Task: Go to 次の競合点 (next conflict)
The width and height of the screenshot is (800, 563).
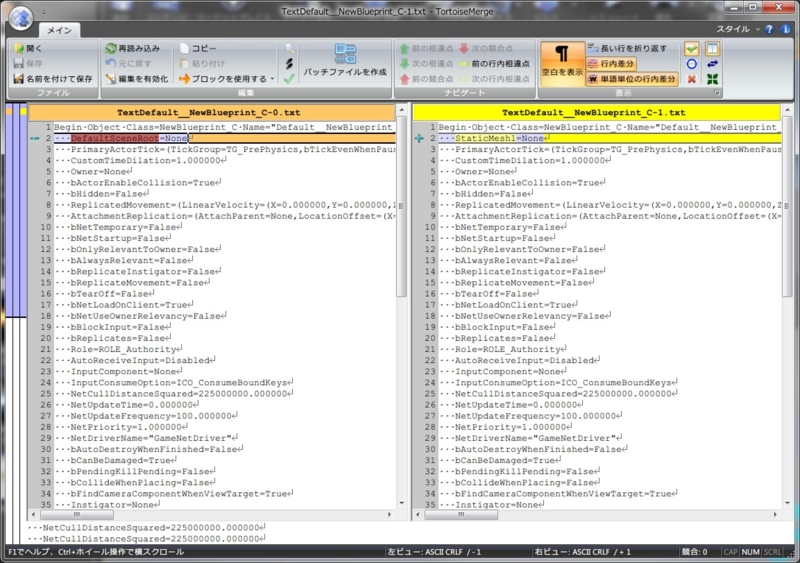Action: [x=486, y=48]
